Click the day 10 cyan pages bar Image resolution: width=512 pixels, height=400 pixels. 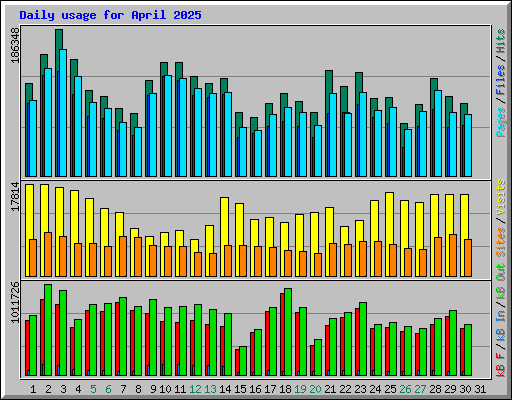coord(168,126)
